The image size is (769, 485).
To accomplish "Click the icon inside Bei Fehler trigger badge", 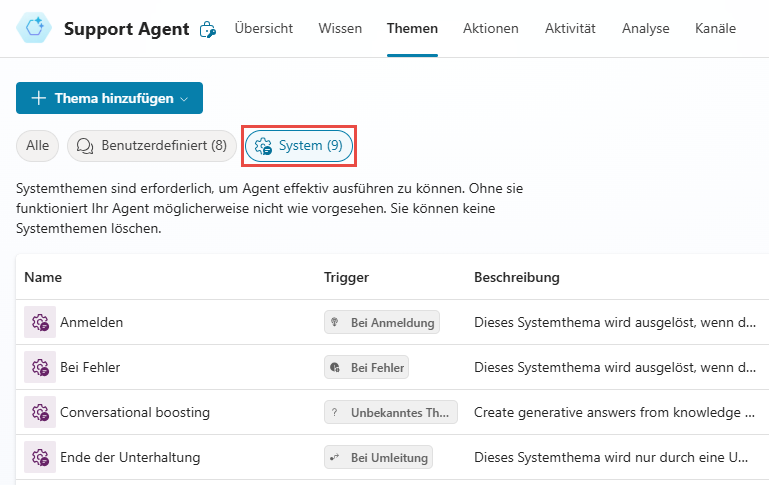I will [x=335, y=367].
